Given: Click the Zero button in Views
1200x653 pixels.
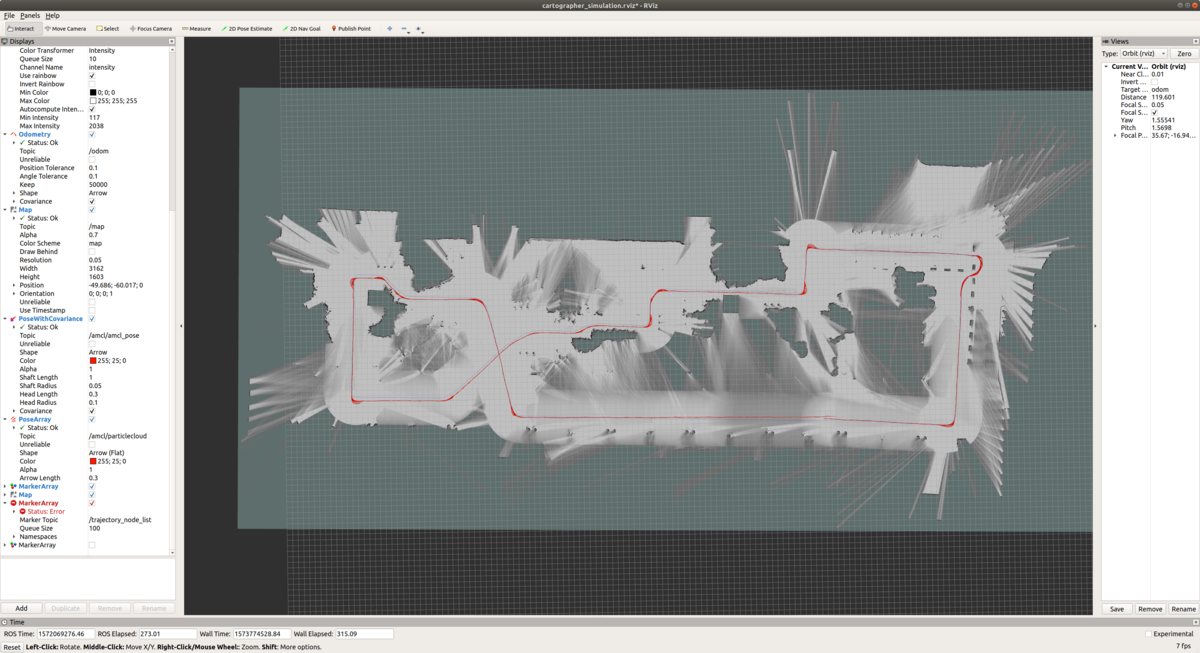Looking at the screenshot, I should pos(1184,54).
